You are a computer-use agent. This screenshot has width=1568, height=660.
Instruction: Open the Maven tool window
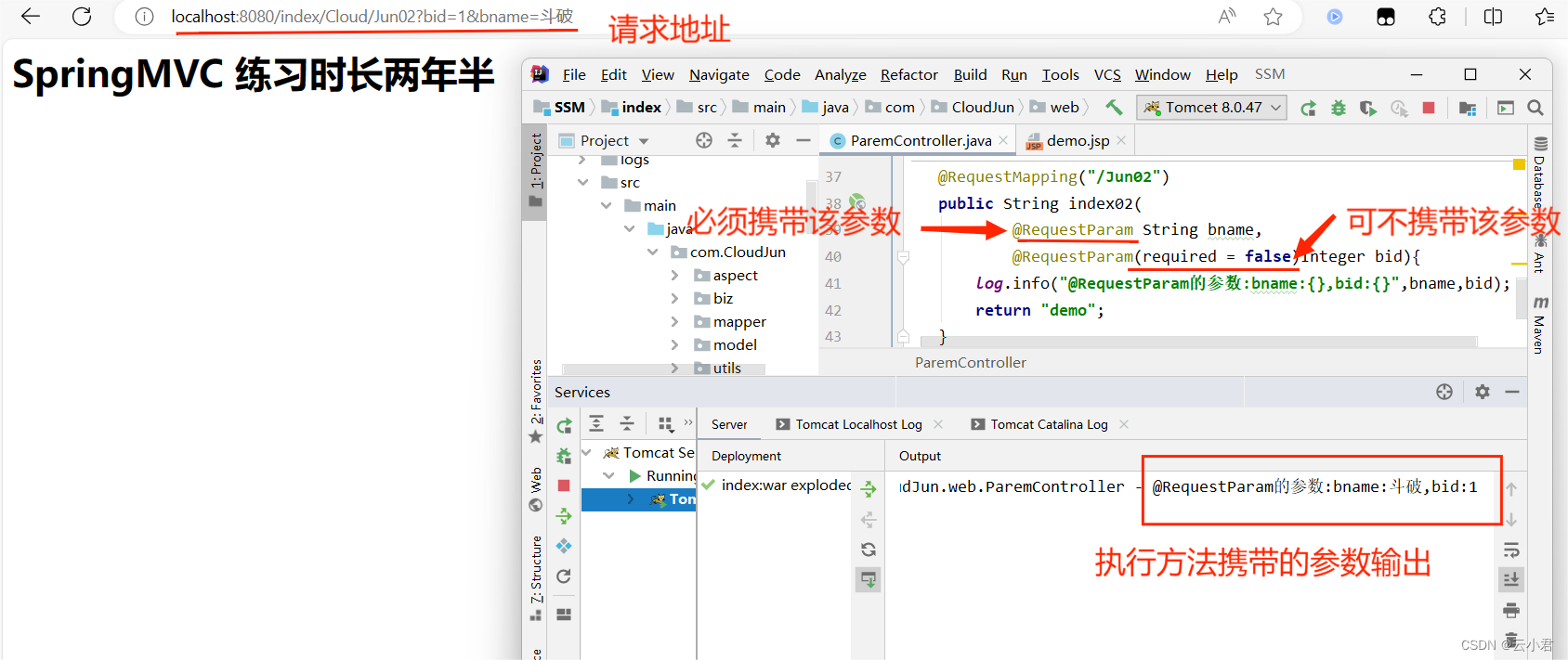(1540, 325)
